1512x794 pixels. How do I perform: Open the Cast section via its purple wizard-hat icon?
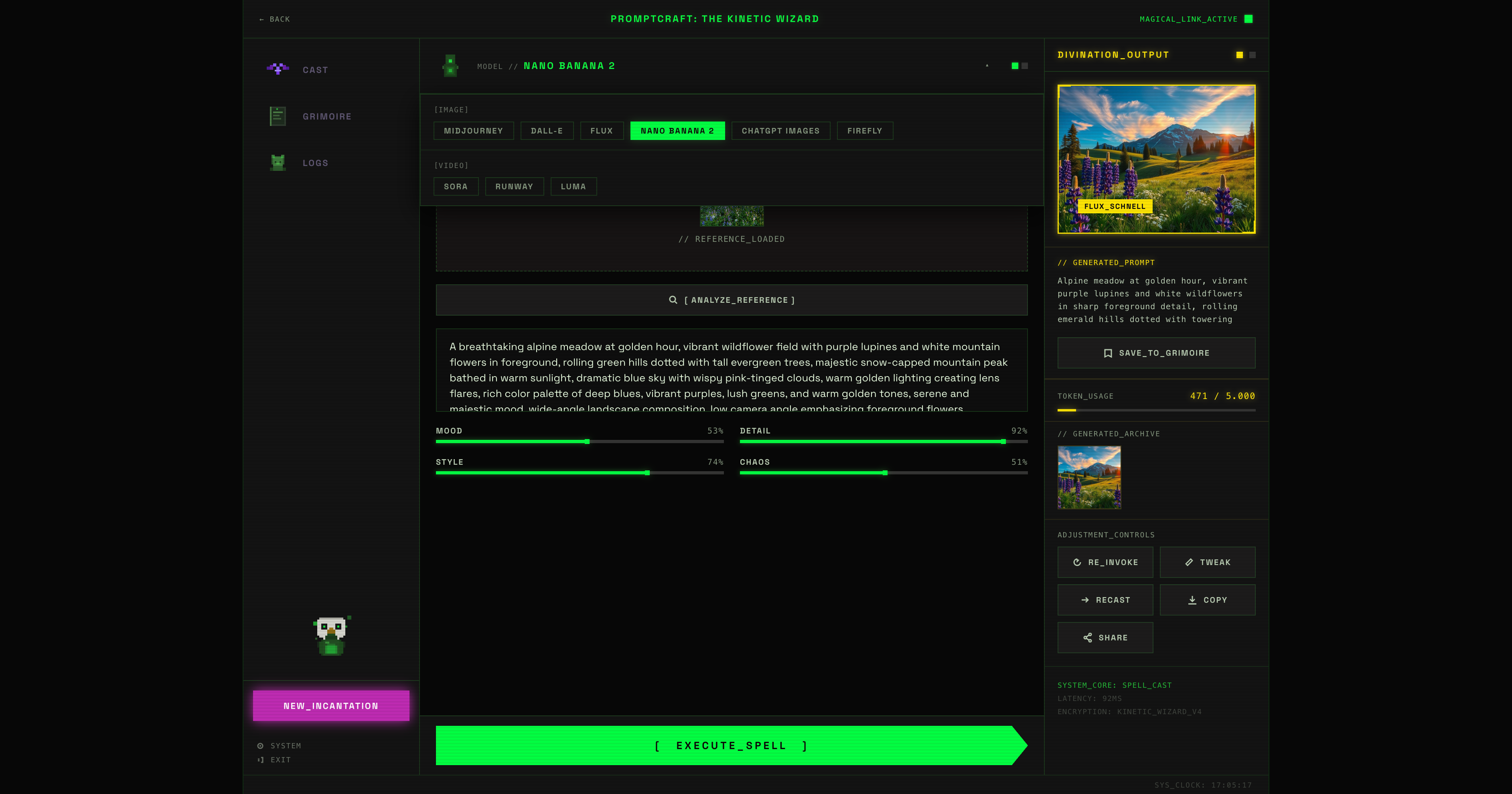(278, 69)
